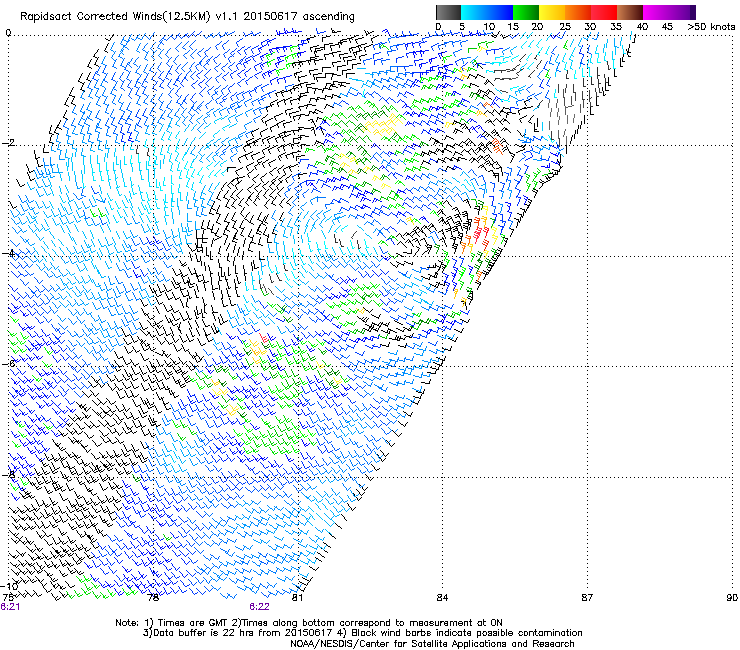This screenshot has width=740, height=650.
Task: Click the '45' legend scale value
Action: pyautogui.click(x=667, y=26)
